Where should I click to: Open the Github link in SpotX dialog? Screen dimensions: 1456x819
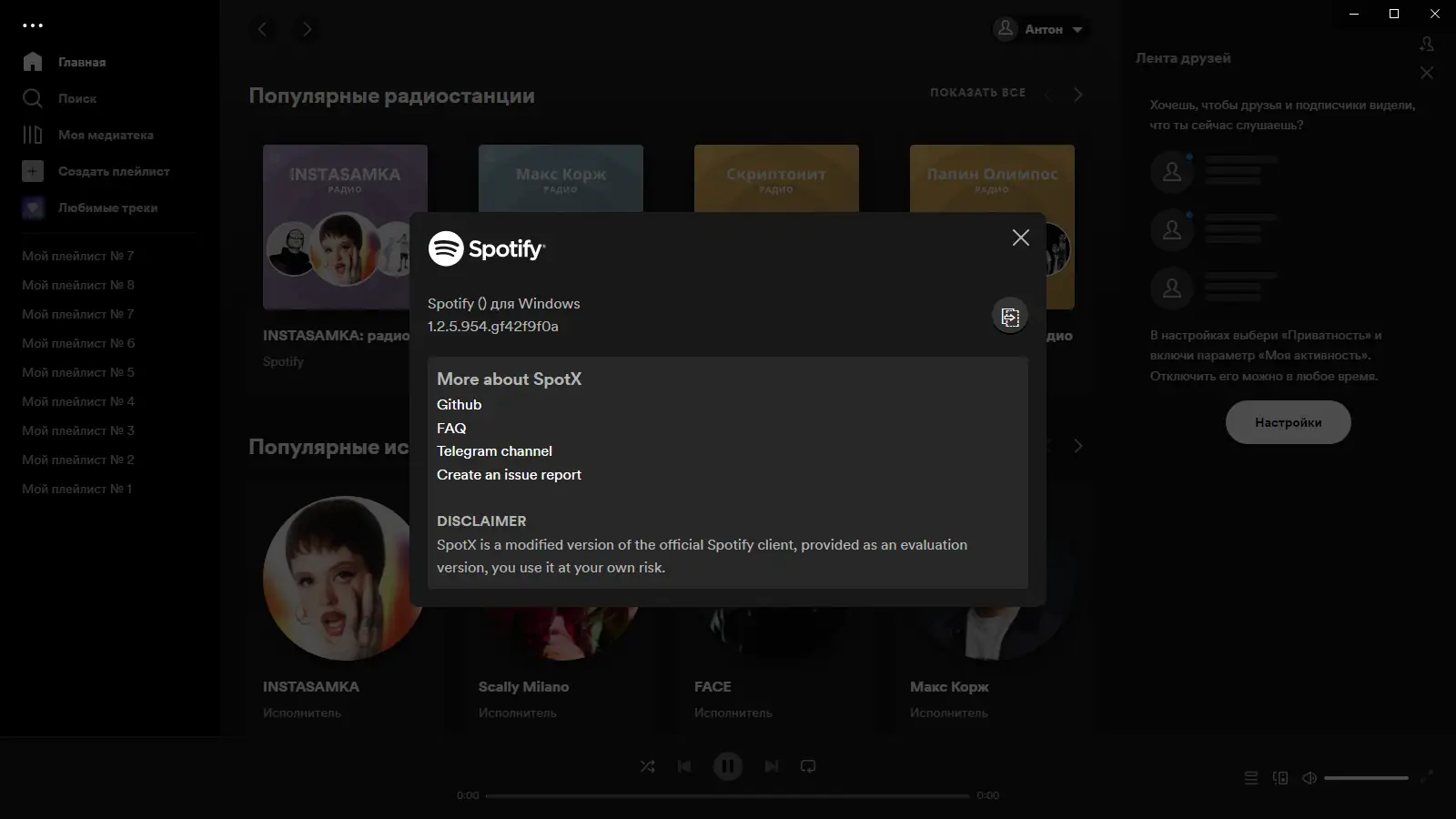click(459, 404)
